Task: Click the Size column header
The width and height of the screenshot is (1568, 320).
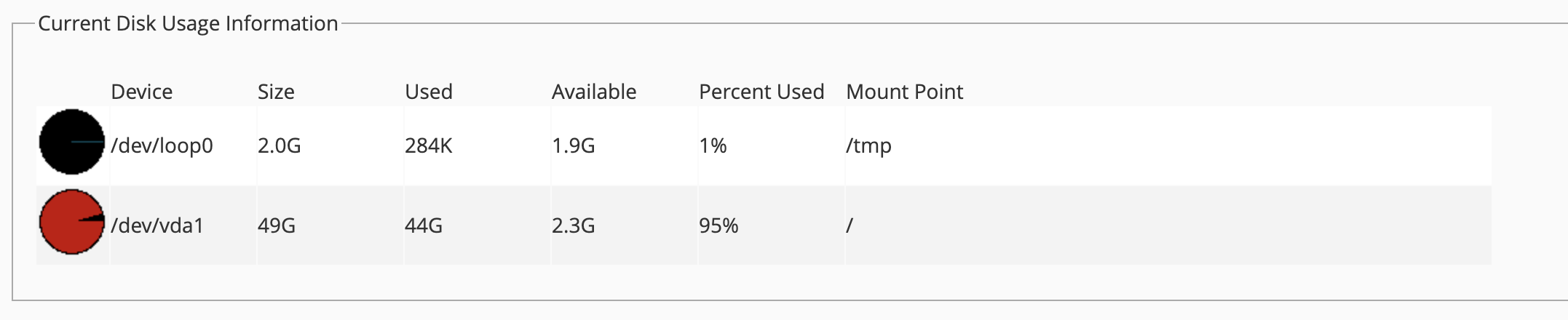Action: click(276, 92)
